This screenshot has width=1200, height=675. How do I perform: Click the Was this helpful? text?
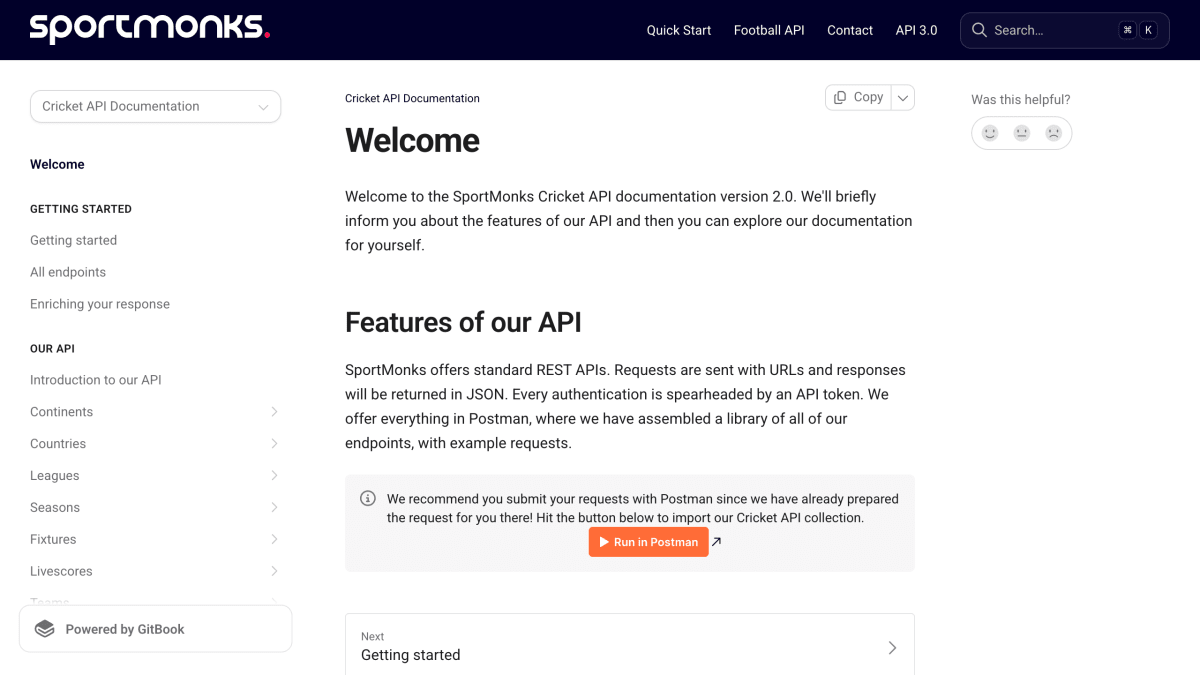pos(1021,100)
